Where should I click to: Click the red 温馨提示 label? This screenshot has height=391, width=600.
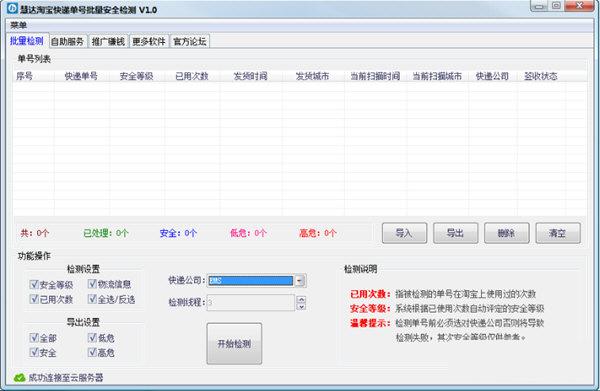tap(370, 323)
